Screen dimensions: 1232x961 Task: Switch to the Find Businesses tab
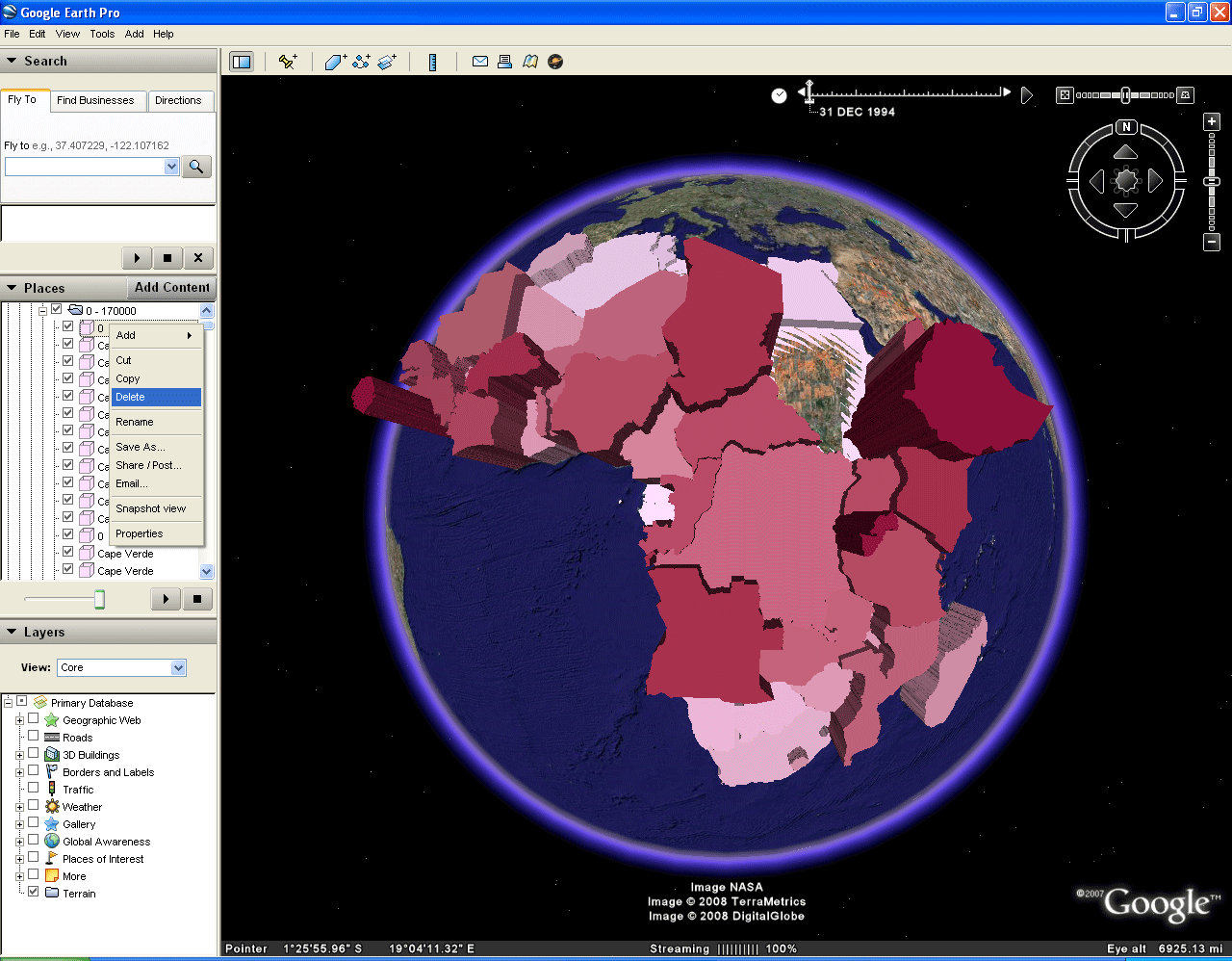click(x=95, y=100)
